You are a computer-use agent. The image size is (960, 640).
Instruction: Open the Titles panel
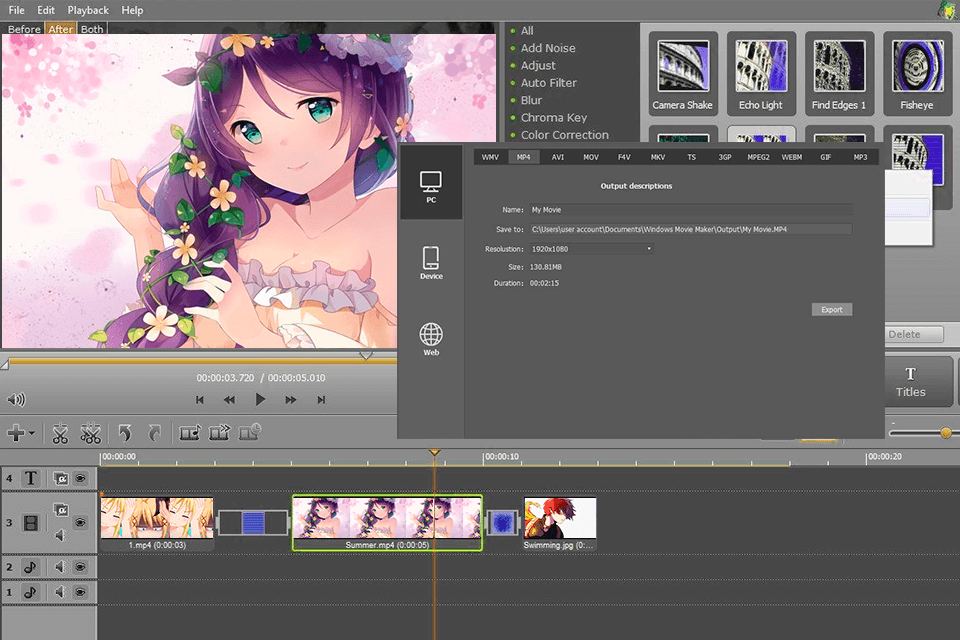[917, 381]
